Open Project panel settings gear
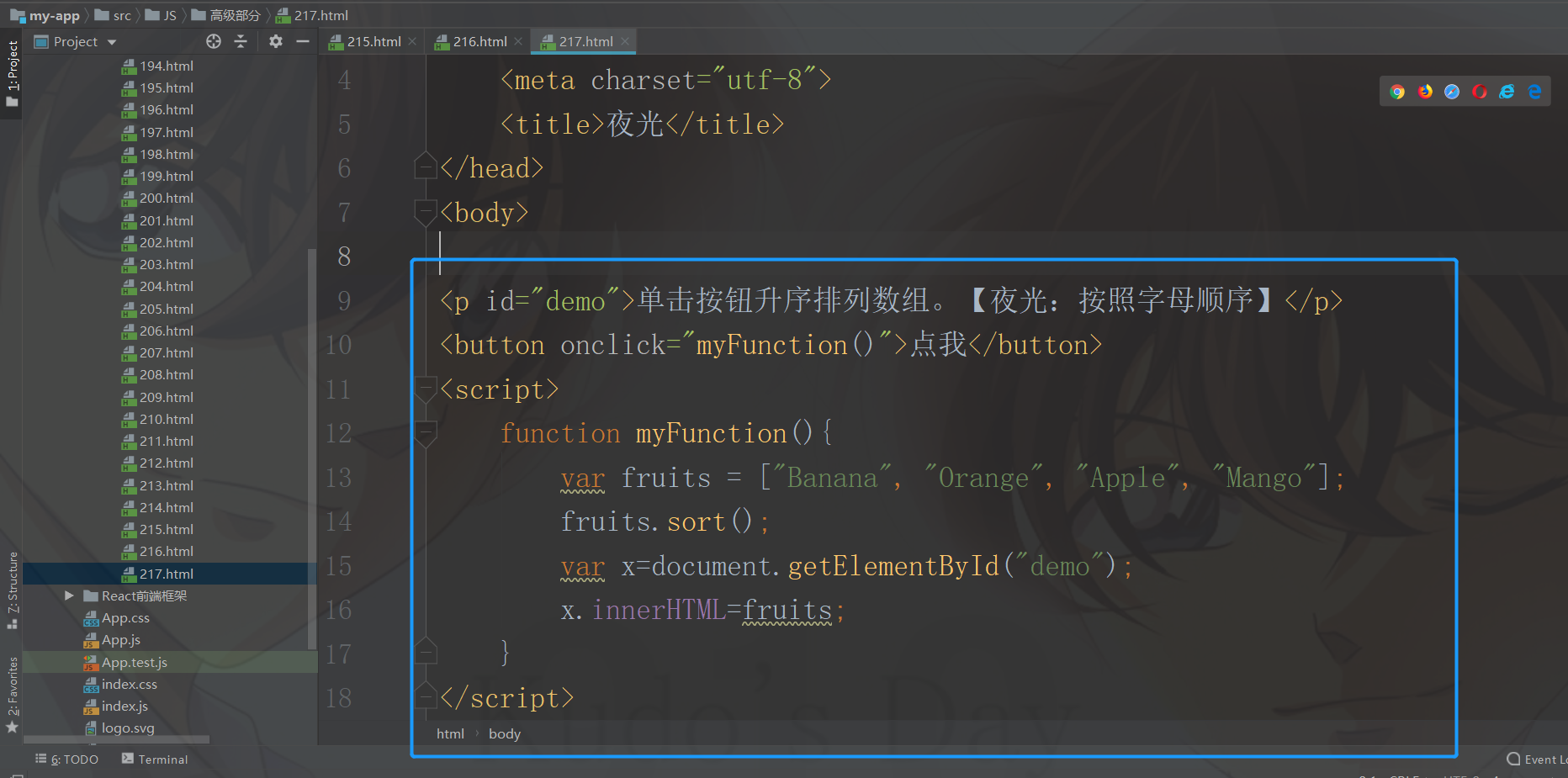 tap(276, 41)
